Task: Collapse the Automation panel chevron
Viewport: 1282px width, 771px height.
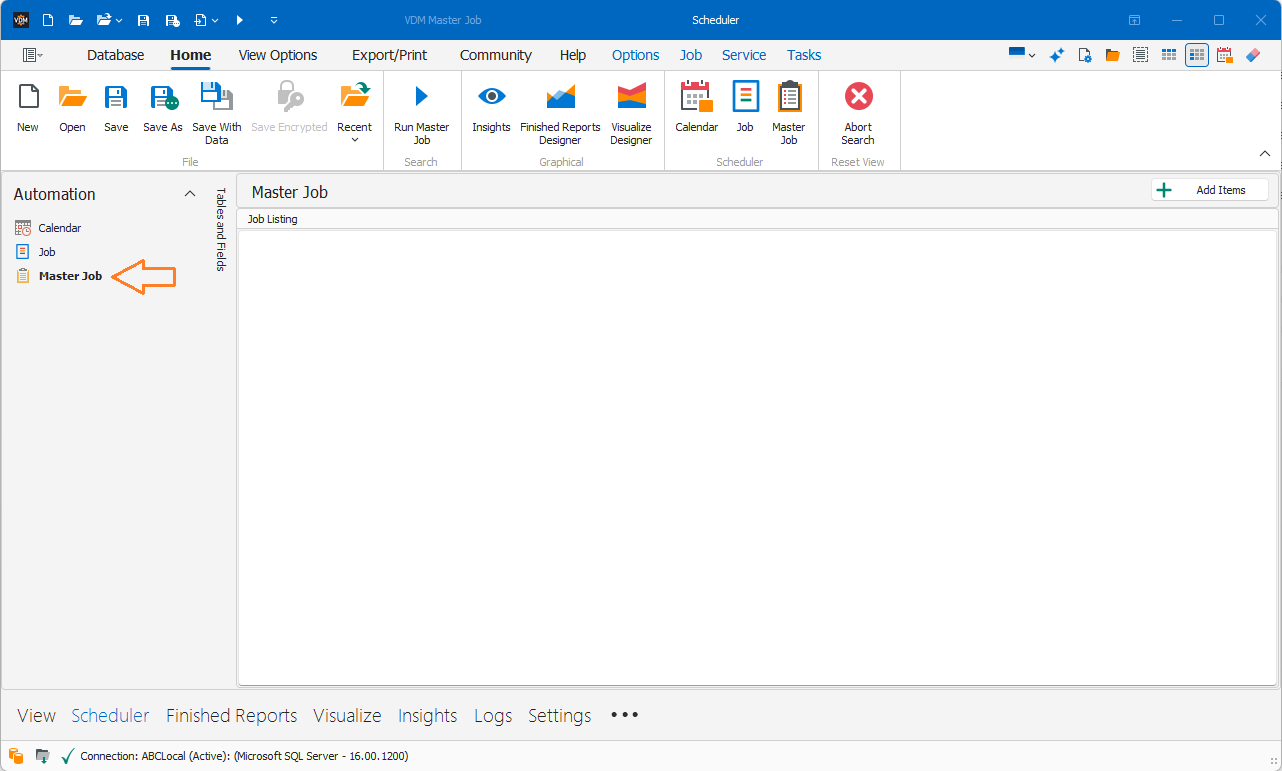Action: (x=190, y=194)
